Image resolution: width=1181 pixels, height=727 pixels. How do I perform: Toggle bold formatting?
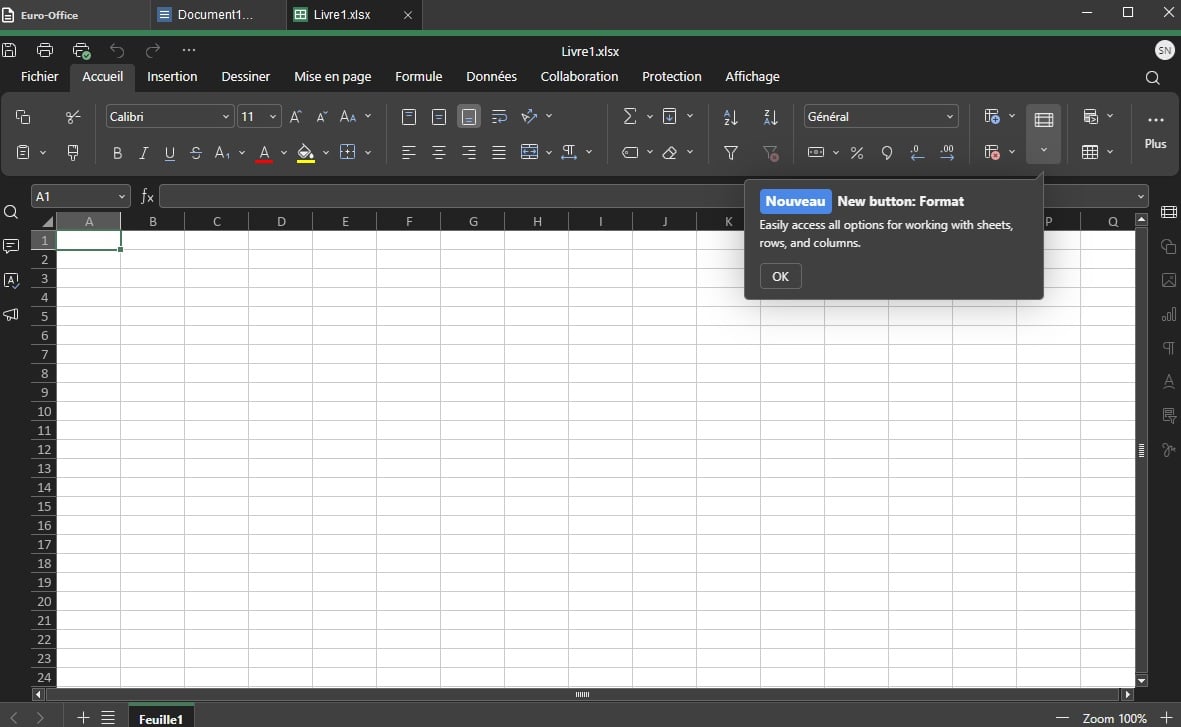pyautogui.click(x=117, y=153)
